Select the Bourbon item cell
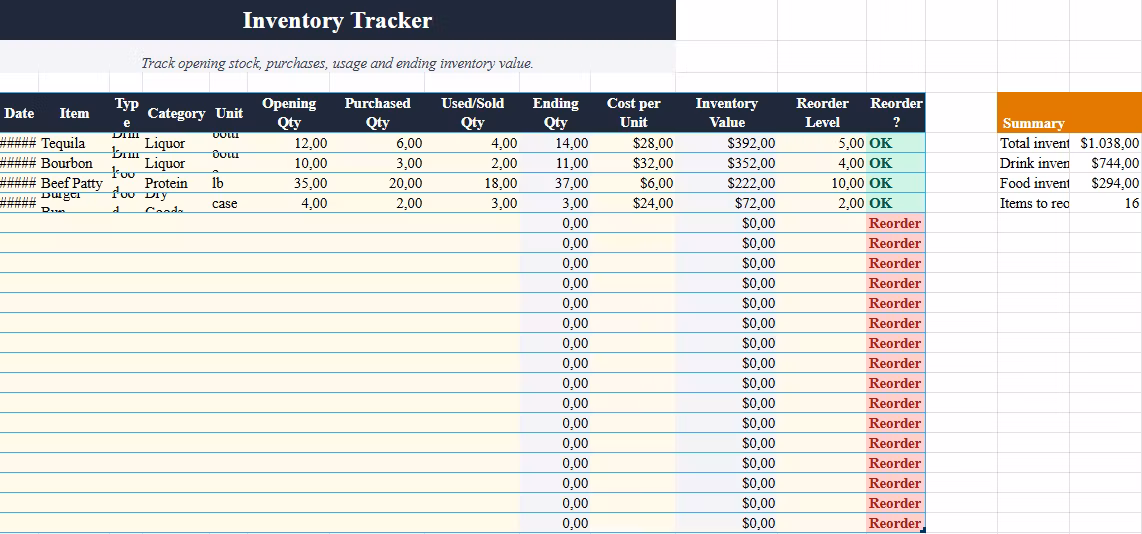This screenshot has height=534, width=1142. point(74,163)
